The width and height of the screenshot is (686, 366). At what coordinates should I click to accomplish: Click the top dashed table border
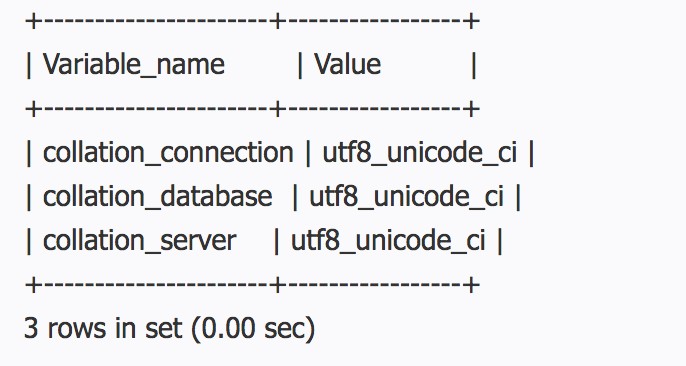click(252, 21)
